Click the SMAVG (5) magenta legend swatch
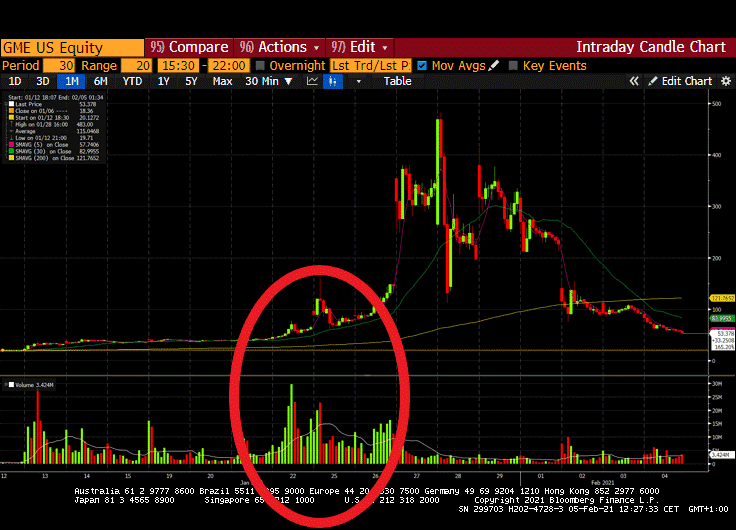Image resolution: width=736 pixels, height=530 pixels. click(x=11, y=145)
